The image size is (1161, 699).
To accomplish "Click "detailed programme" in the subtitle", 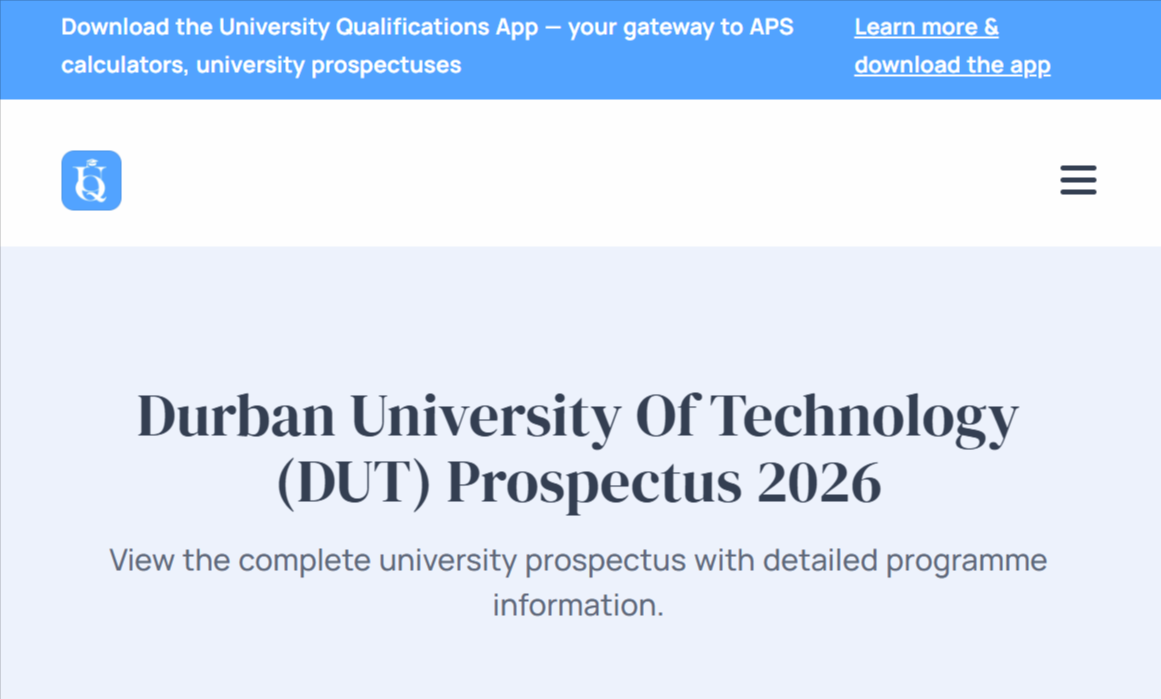I will pyautogui.click(x=905, y=561).
